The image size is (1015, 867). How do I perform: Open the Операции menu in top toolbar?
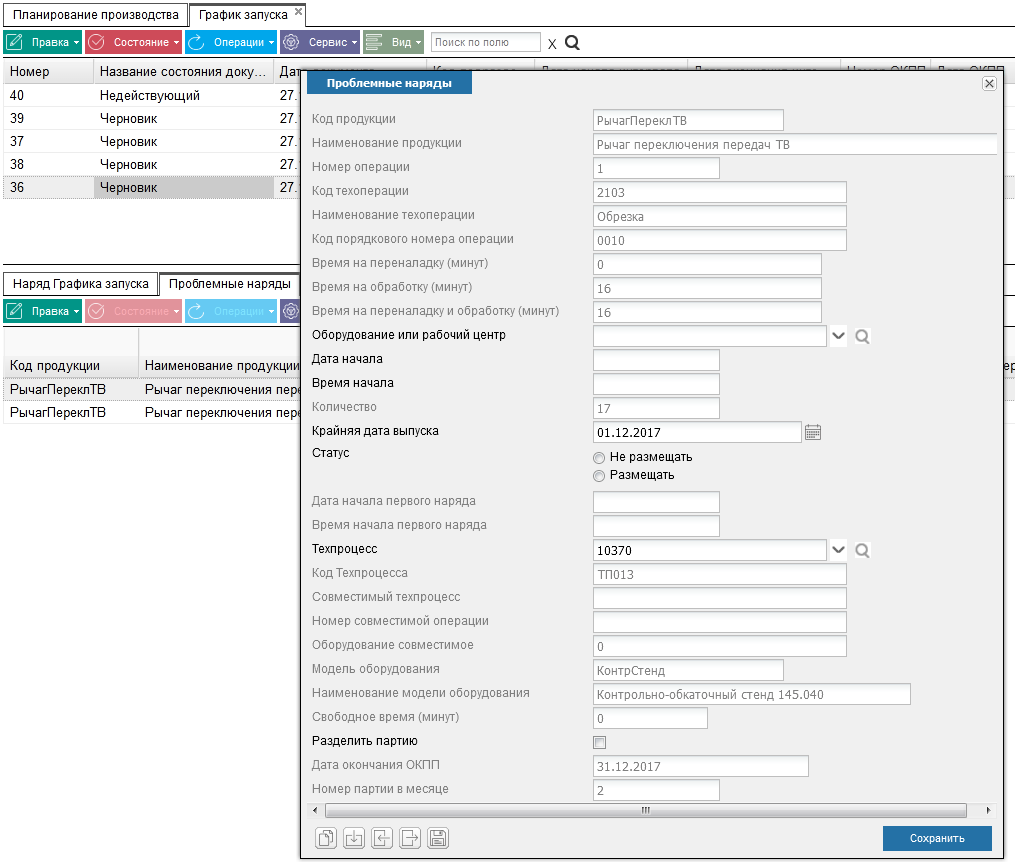pos(230,43)
